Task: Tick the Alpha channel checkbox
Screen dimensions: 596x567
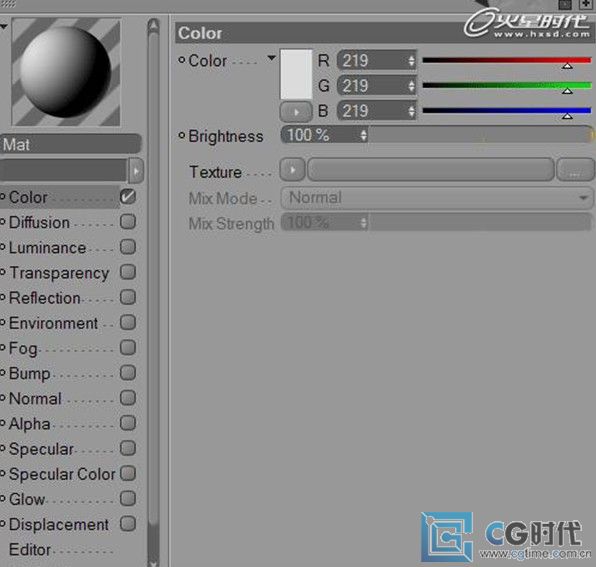Action: (128, 423)
